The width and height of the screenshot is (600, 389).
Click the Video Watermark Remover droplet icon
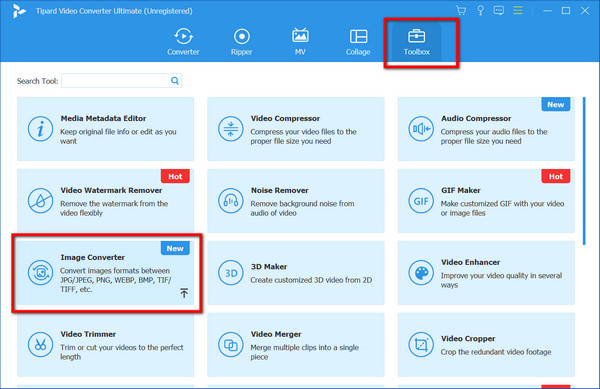(x=40, y=201)
